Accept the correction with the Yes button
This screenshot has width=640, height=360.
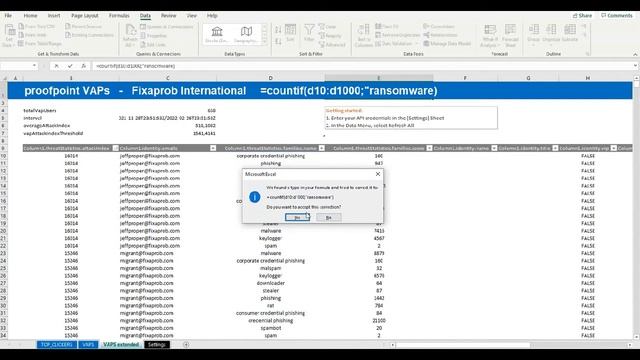(x=297, y=218)
